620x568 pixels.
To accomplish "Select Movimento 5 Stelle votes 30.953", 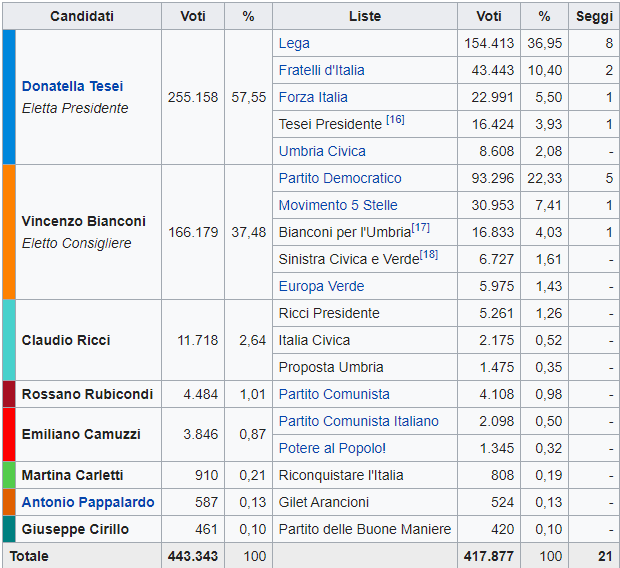I will click(x=492, y=205).
